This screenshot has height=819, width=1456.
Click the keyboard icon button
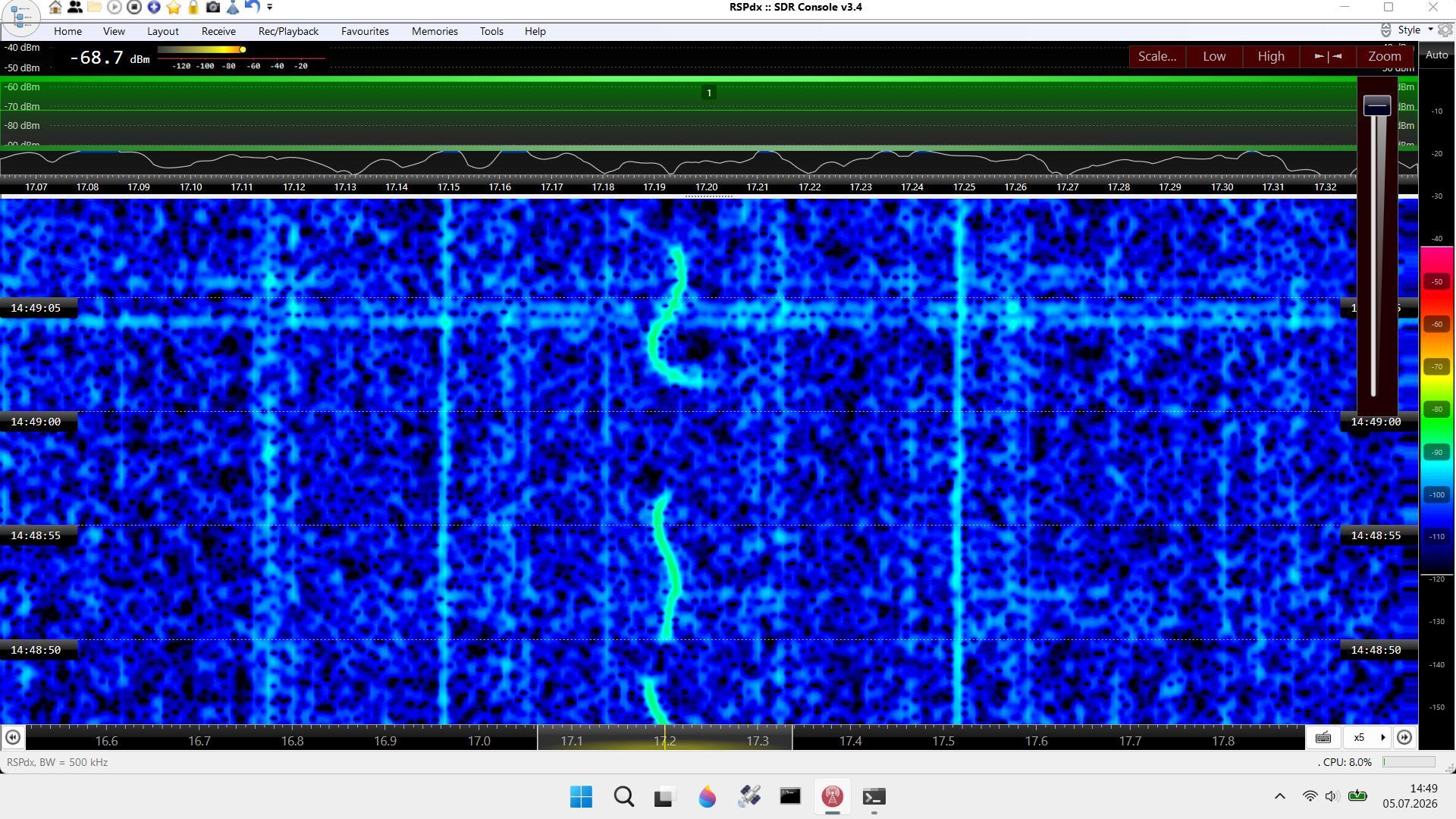click(1323, 737)
